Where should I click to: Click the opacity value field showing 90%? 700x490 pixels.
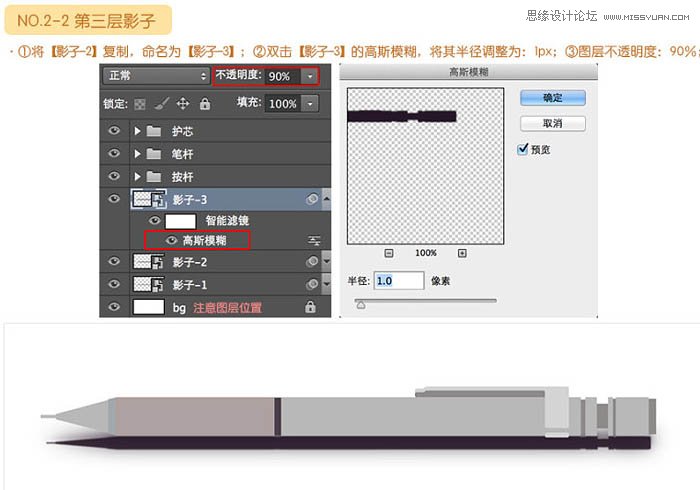click(x=283, y=76)
